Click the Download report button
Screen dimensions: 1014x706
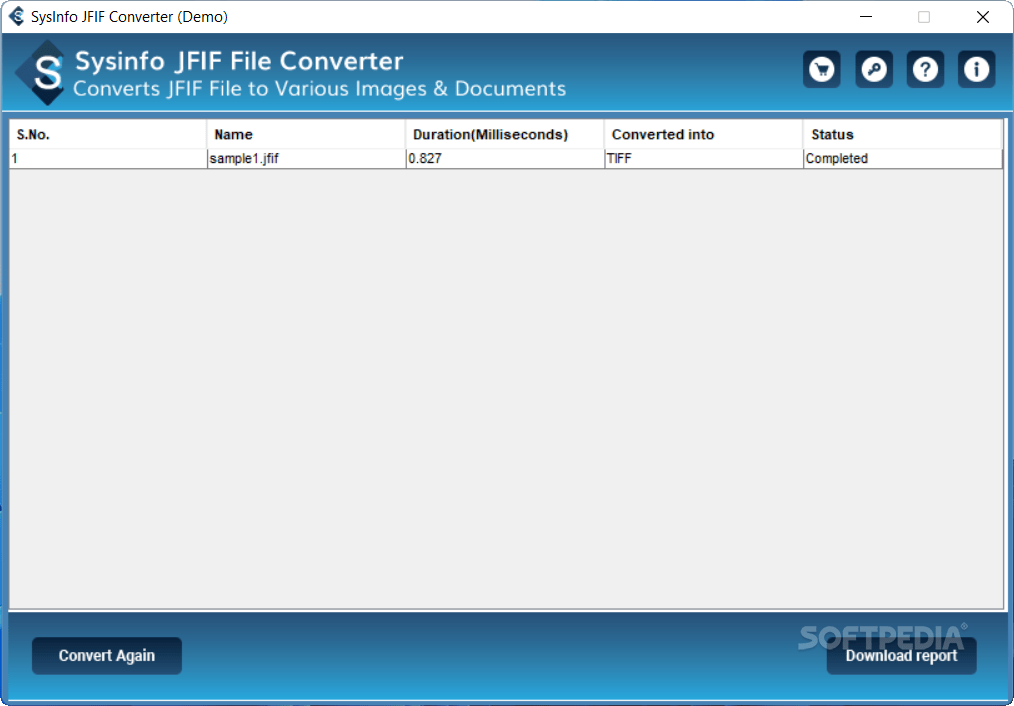(901, 656)
